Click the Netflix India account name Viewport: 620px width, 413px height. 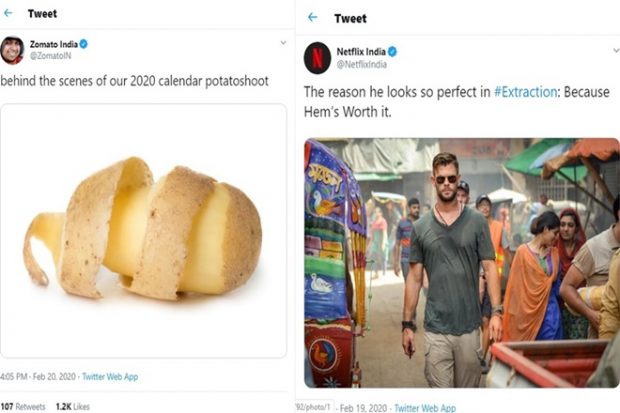(362, 51)
